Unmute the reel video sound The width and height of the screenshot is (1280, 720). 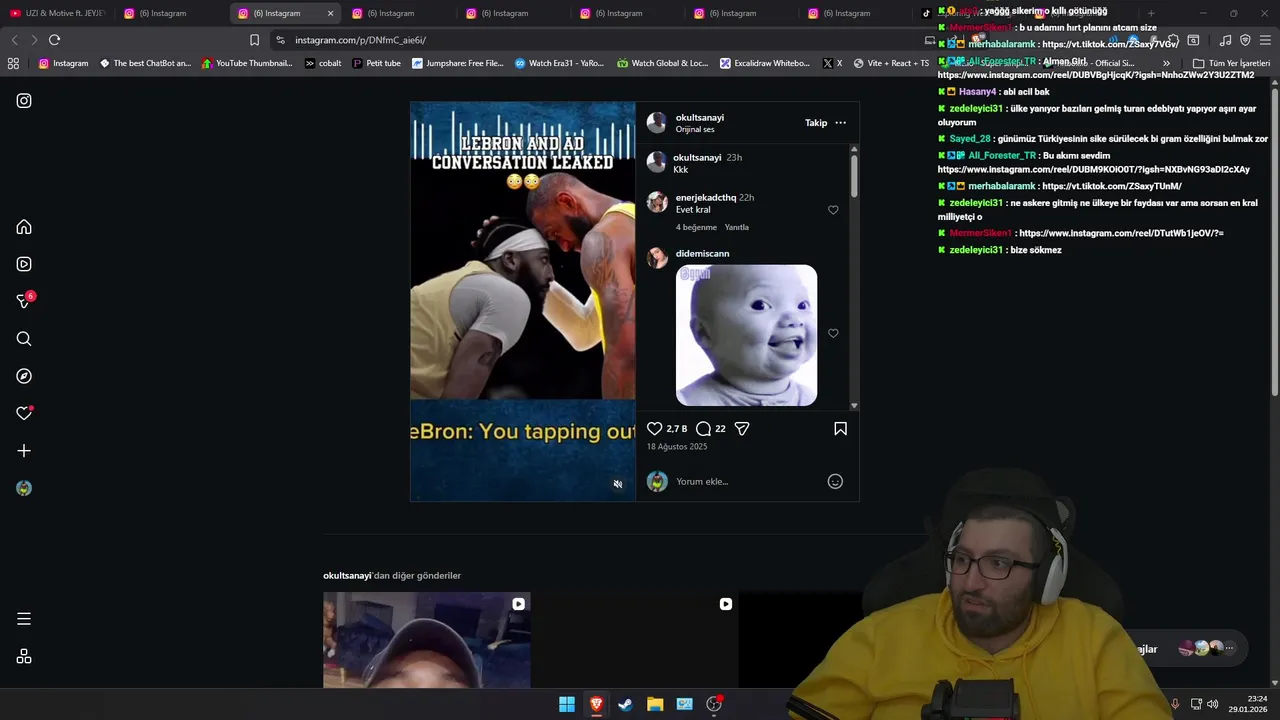[618, 484]
